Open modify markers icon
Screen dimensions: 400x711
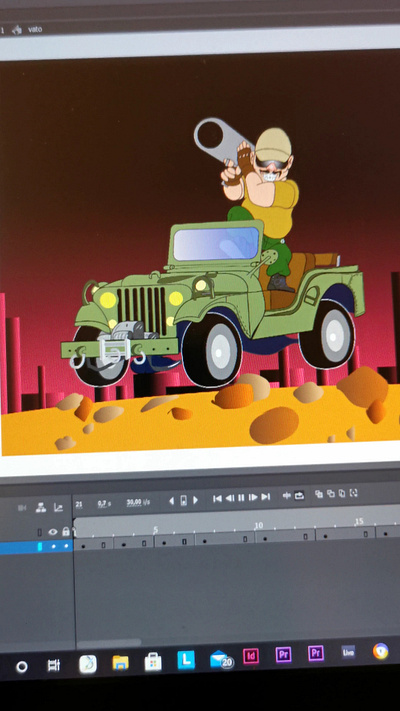(354, 492)
